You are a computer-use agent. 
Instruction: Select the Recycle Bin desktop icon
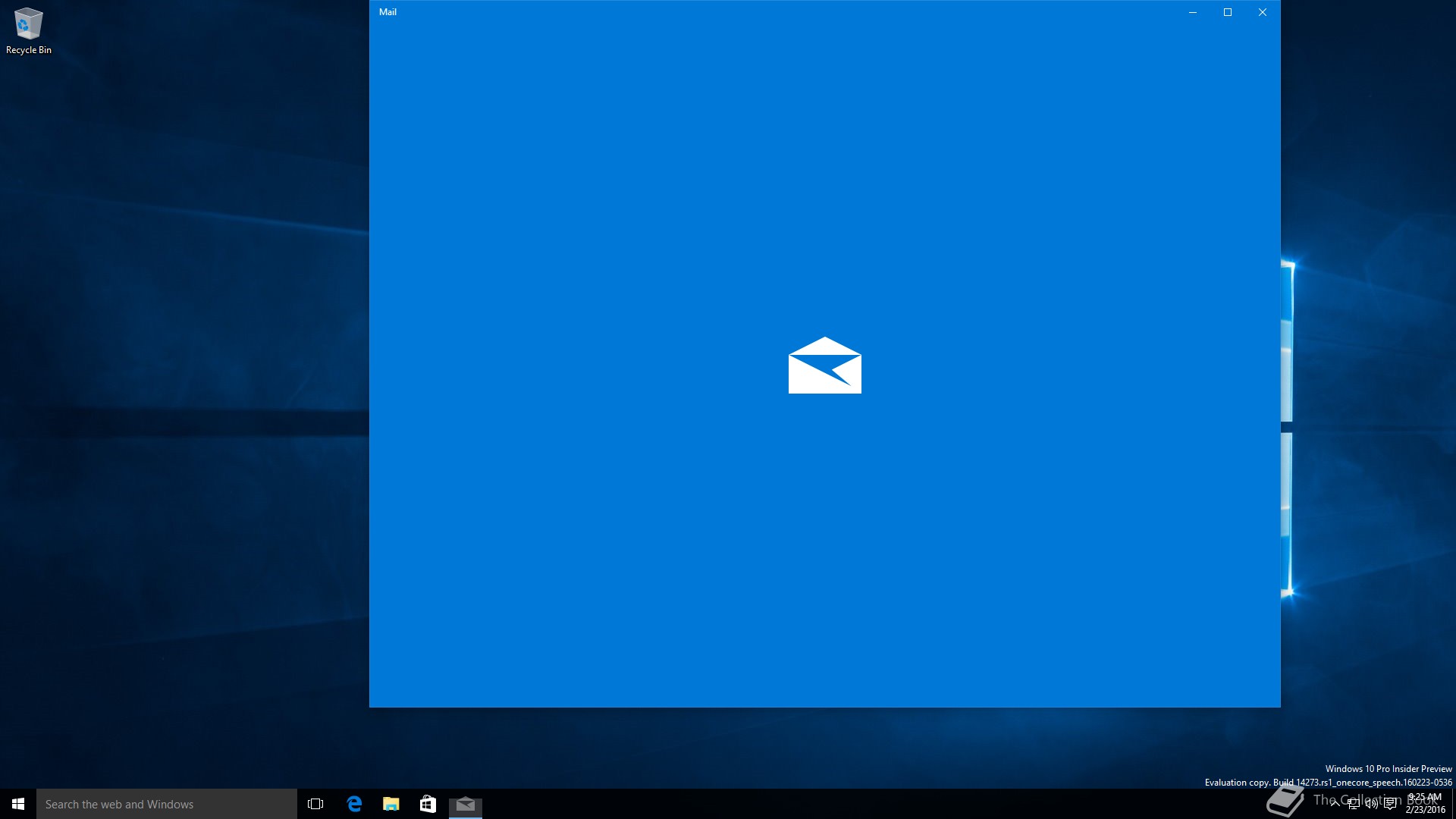(x=29, y=32)
